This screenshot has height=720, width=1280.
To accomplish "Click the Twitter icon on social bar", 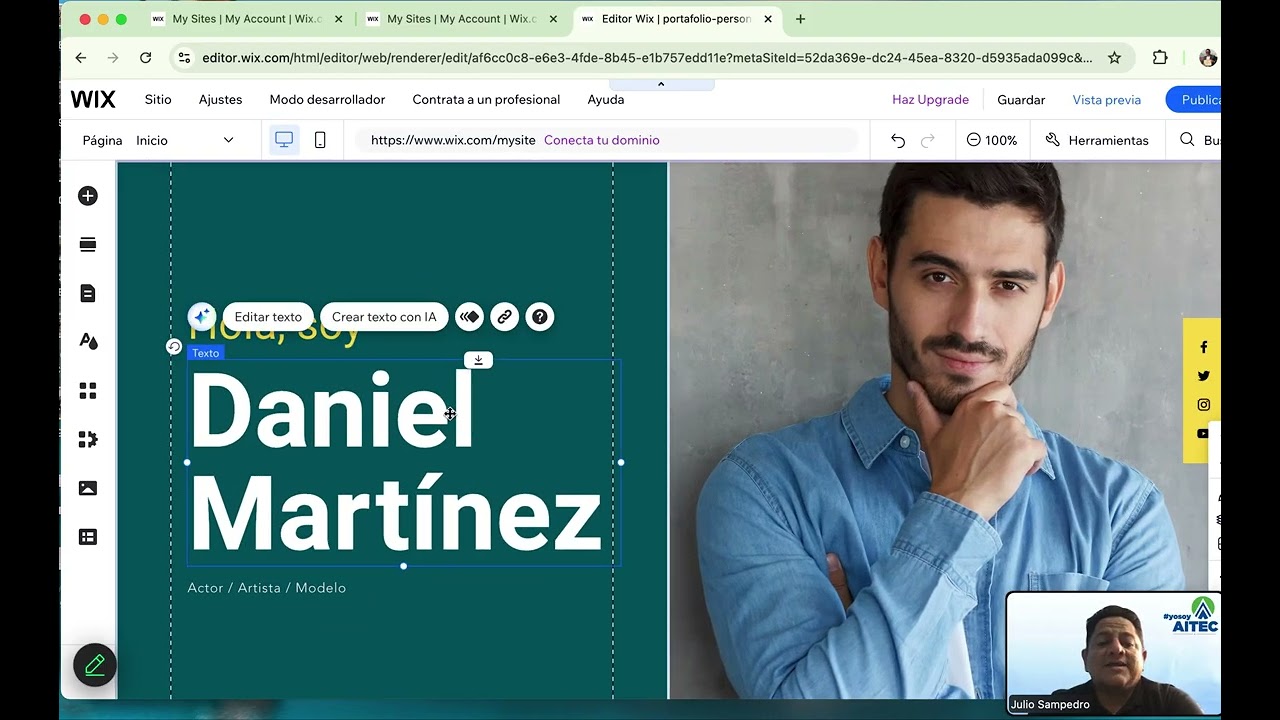I will 1203,376.
